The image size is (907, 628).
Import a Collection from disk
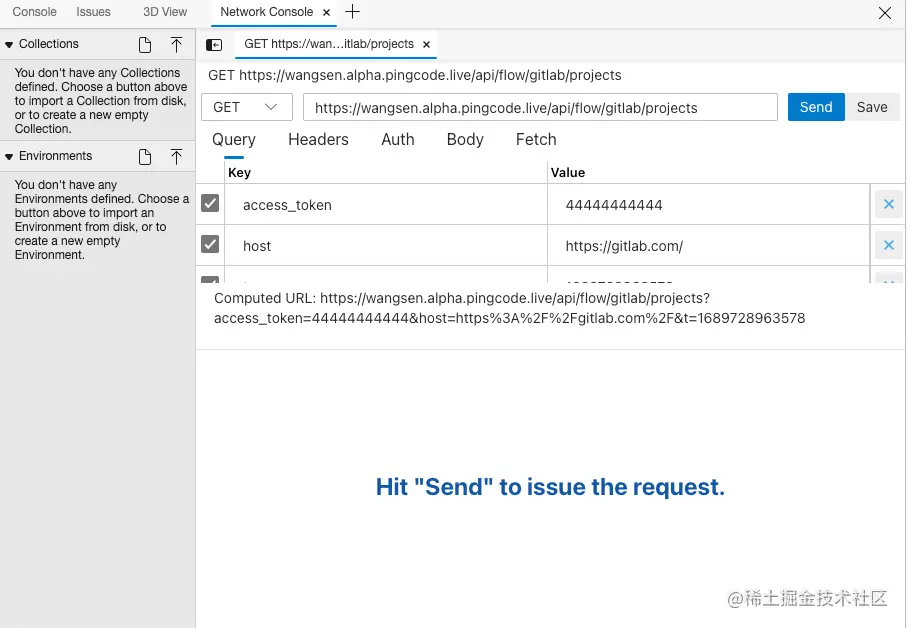pyautogui.click(x=176, y=44)
